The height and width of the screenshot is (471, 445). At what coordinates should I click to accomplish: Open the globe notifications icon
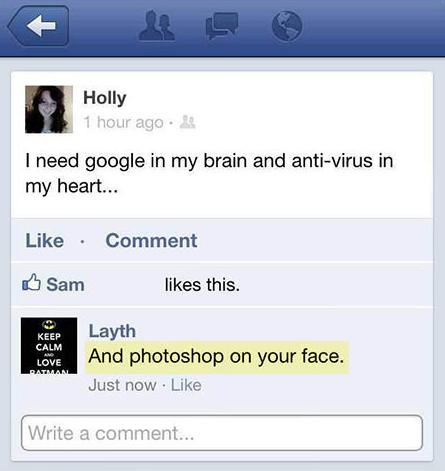point(287,26)
